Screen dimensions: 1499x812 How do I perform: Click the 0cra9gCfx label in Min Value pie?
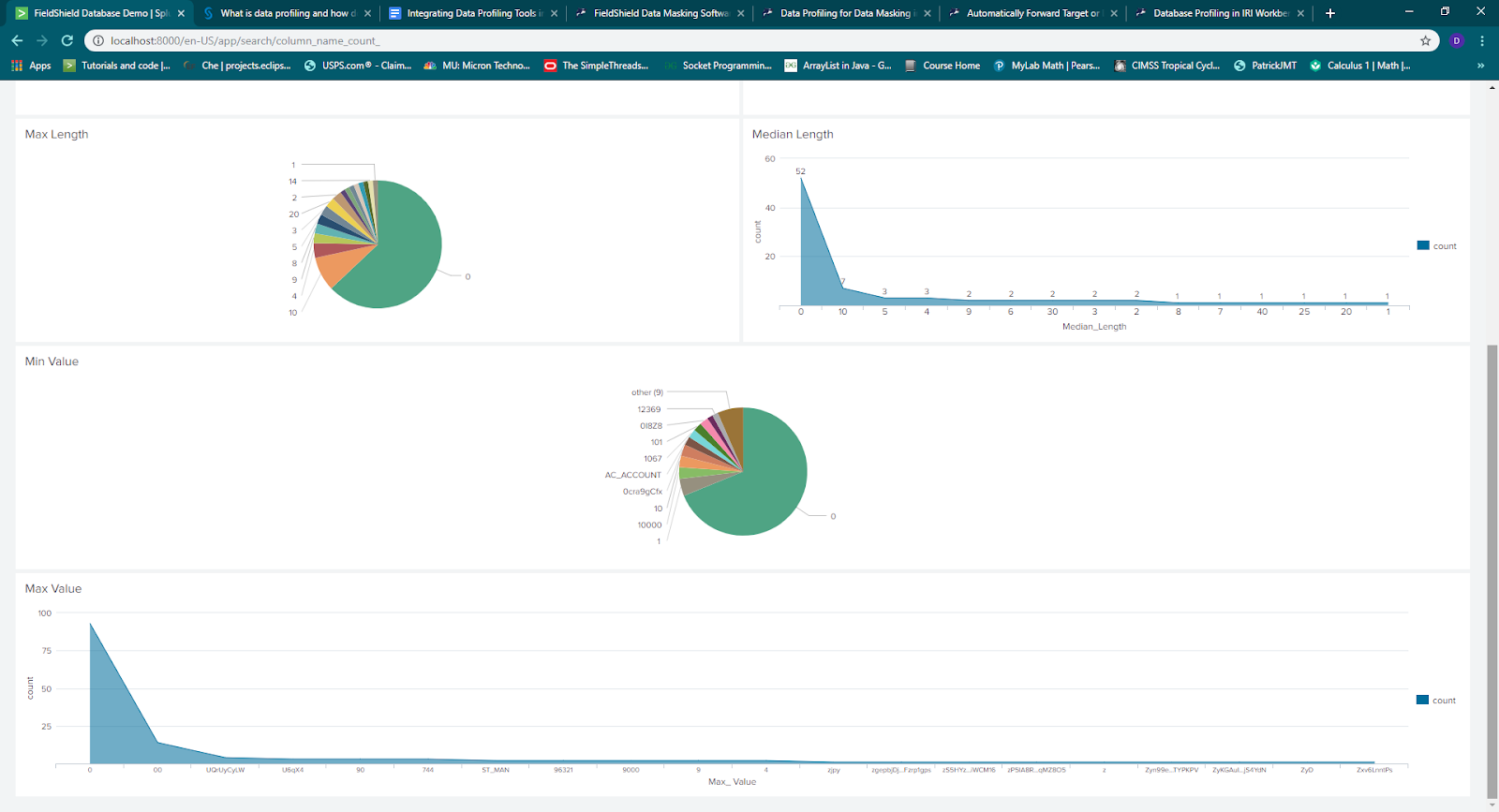pos(643,492)
